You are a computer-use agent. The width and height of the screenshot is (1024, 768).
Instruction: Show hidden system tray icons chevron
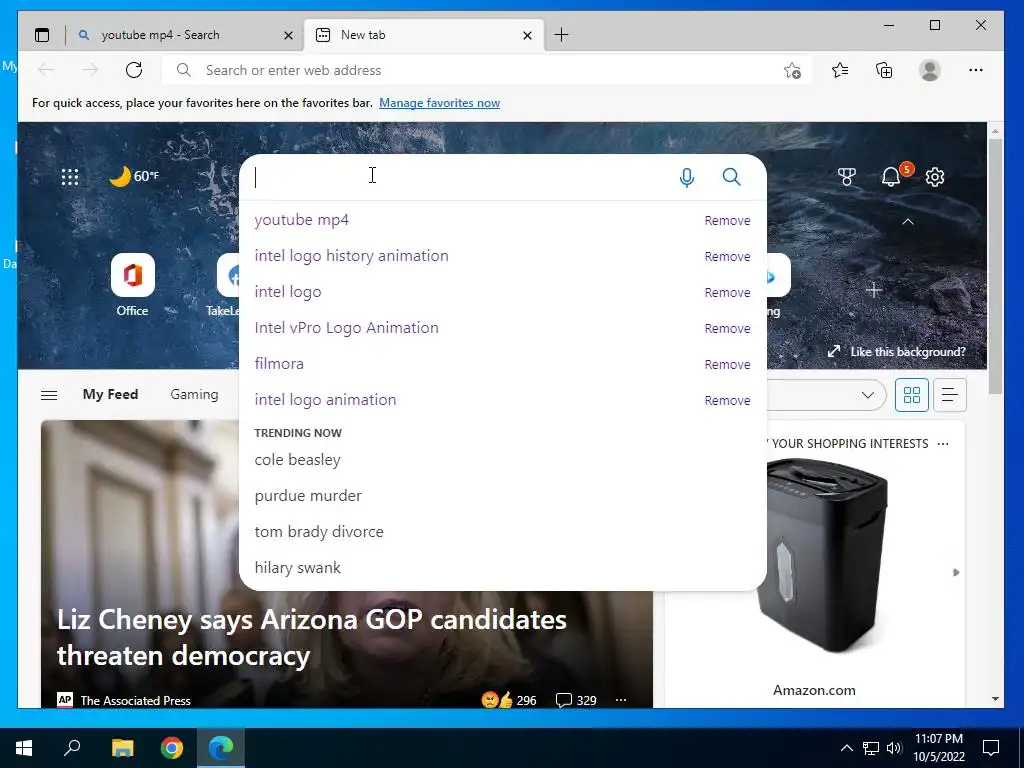tap(846, 748)
